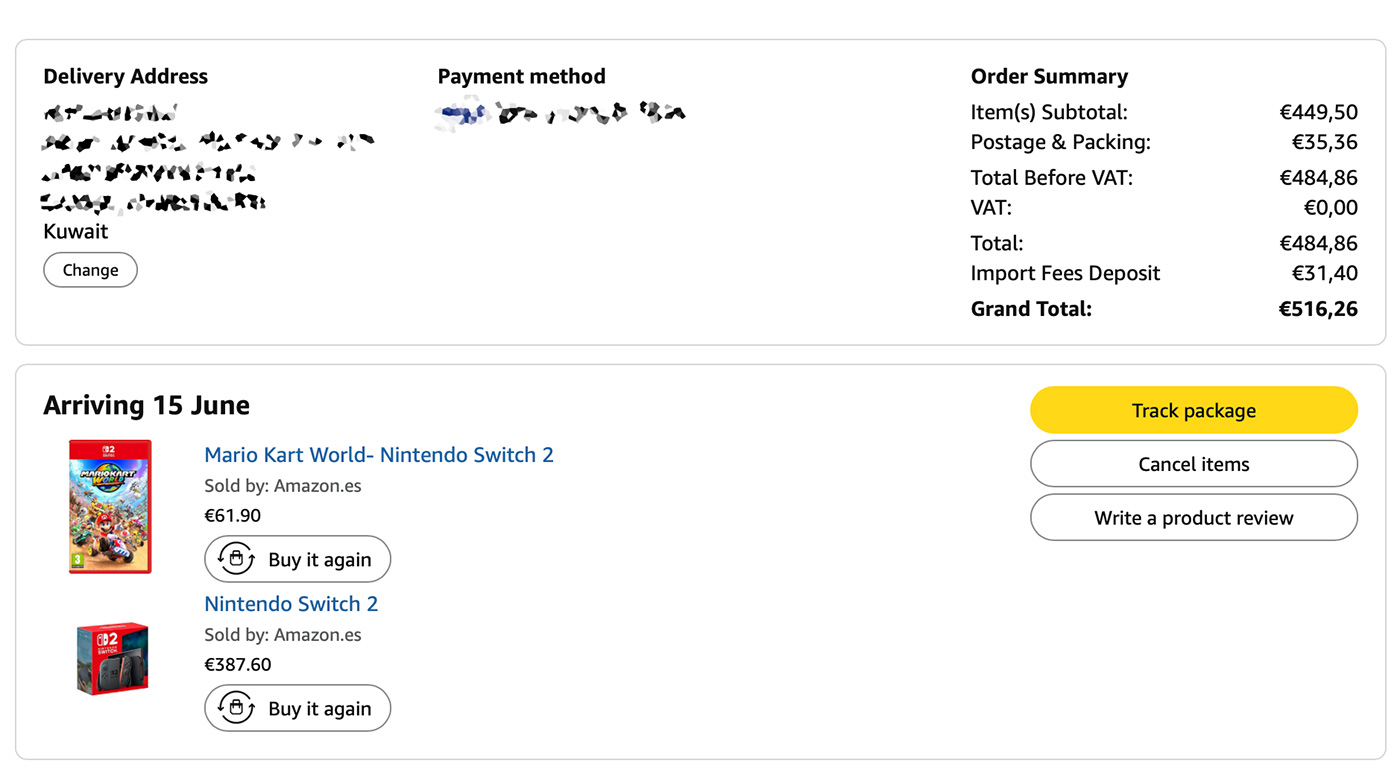Click the Nintendo Switch 2 box image
Viewport: 1400px width, 778px height.
(x=113, y=658)
